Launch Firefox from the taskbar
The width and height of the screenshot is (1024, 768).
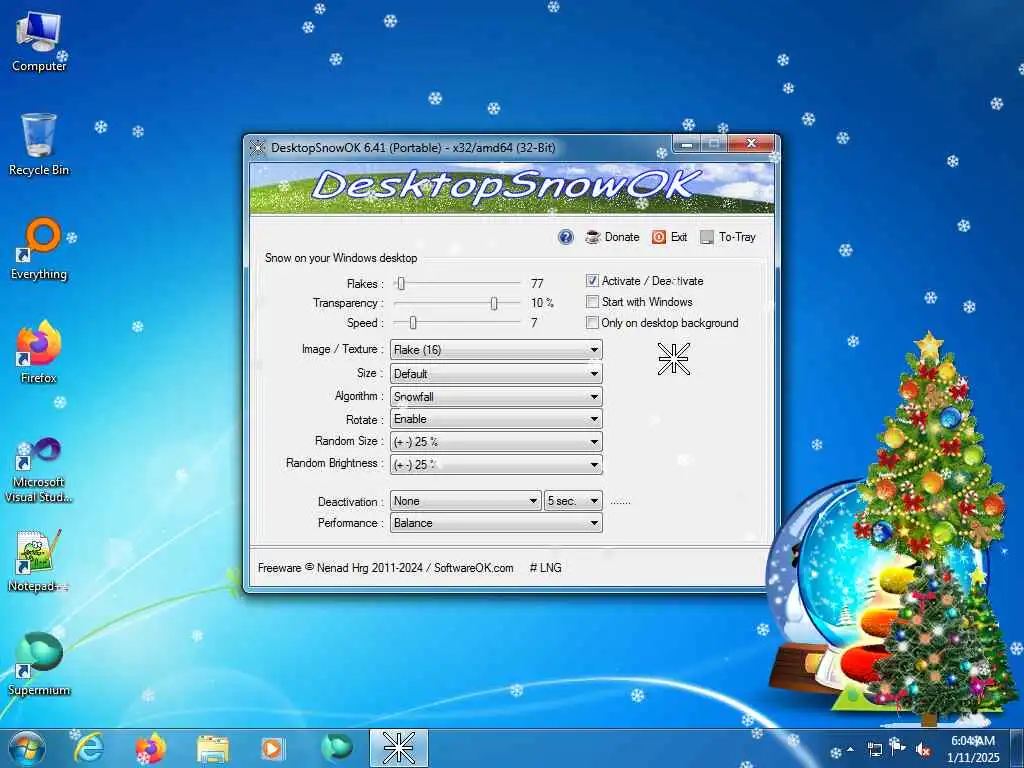150,748
